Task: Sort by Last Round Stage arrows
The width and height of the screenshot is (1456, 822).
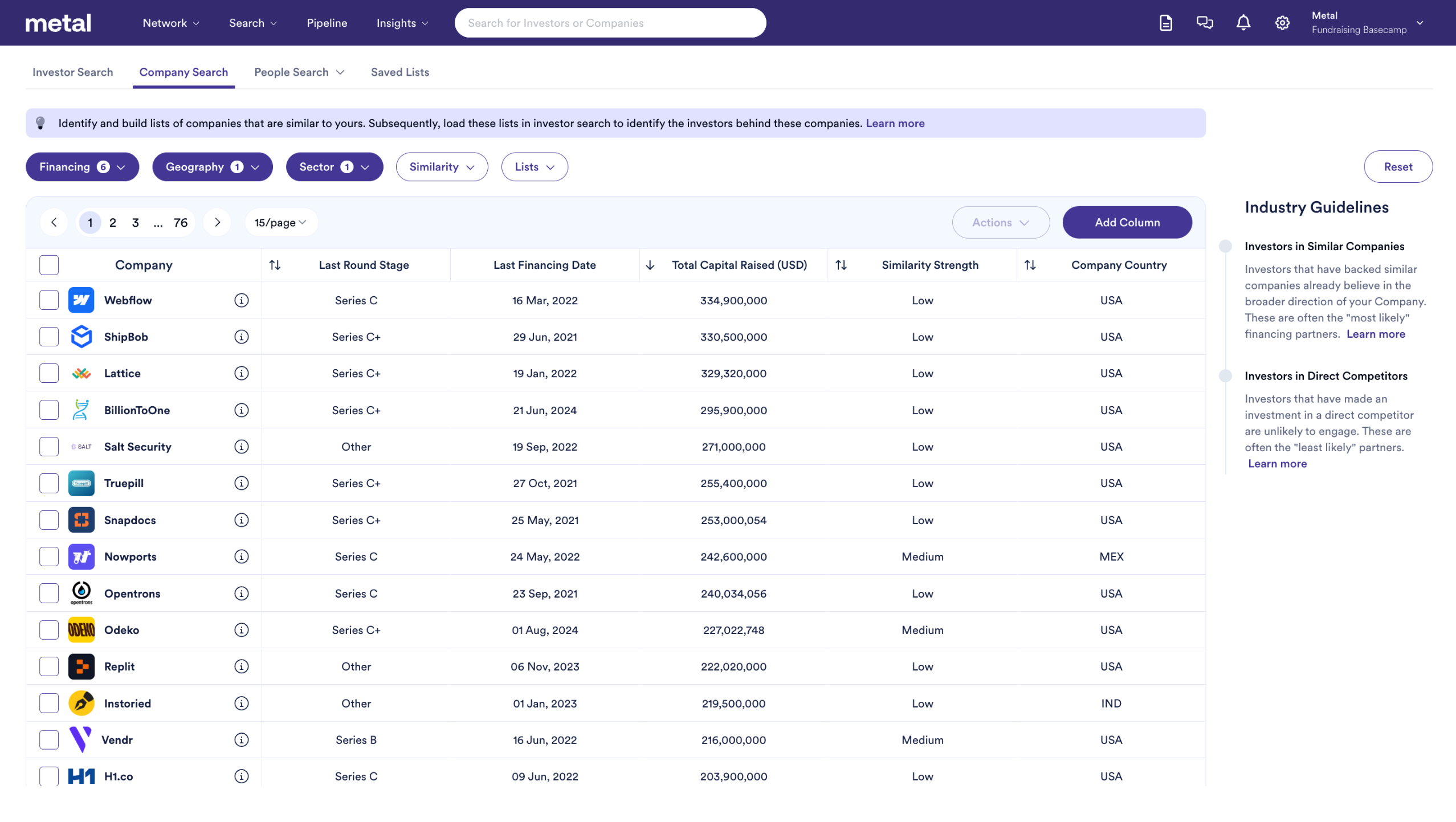Action: pos(275,265)
